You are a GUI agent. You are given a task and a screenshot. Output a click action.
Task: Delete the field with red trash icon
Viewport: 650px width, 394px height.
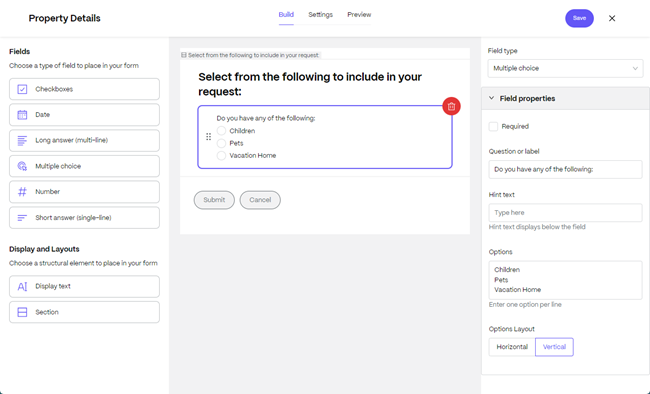point(451,106)
